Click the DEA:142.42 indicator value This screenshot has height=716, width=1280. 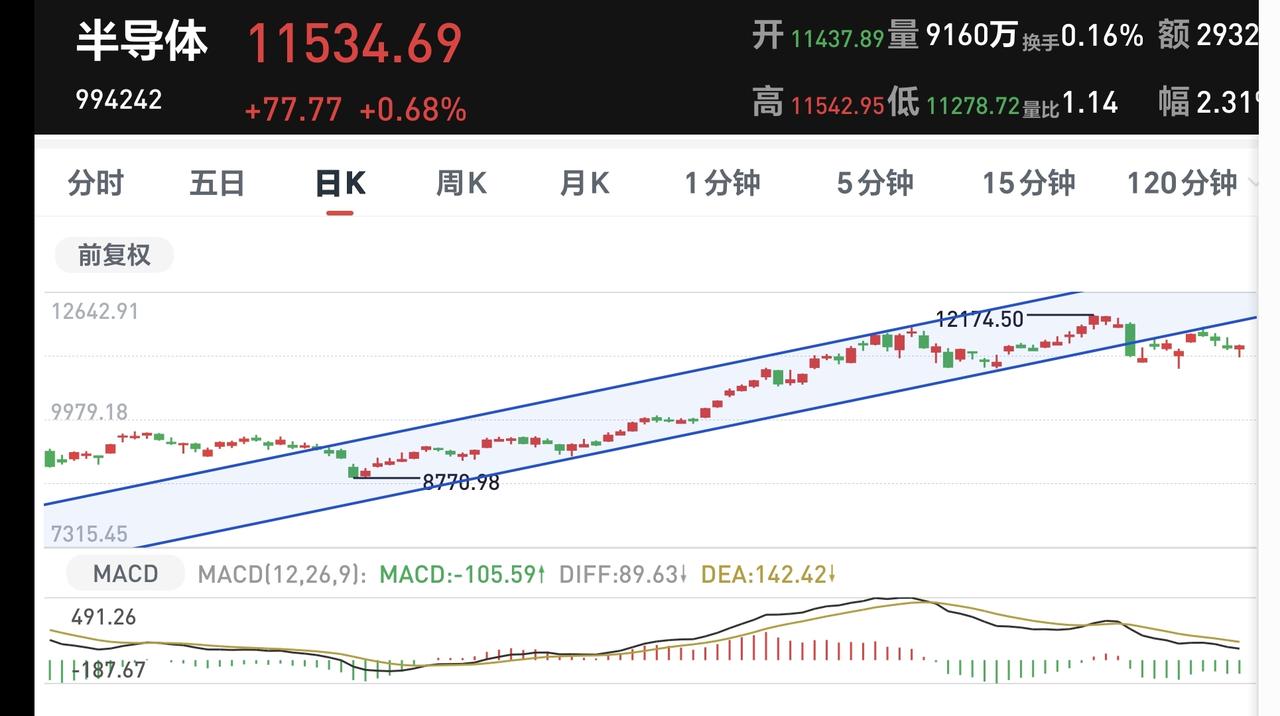coord(768,575)
